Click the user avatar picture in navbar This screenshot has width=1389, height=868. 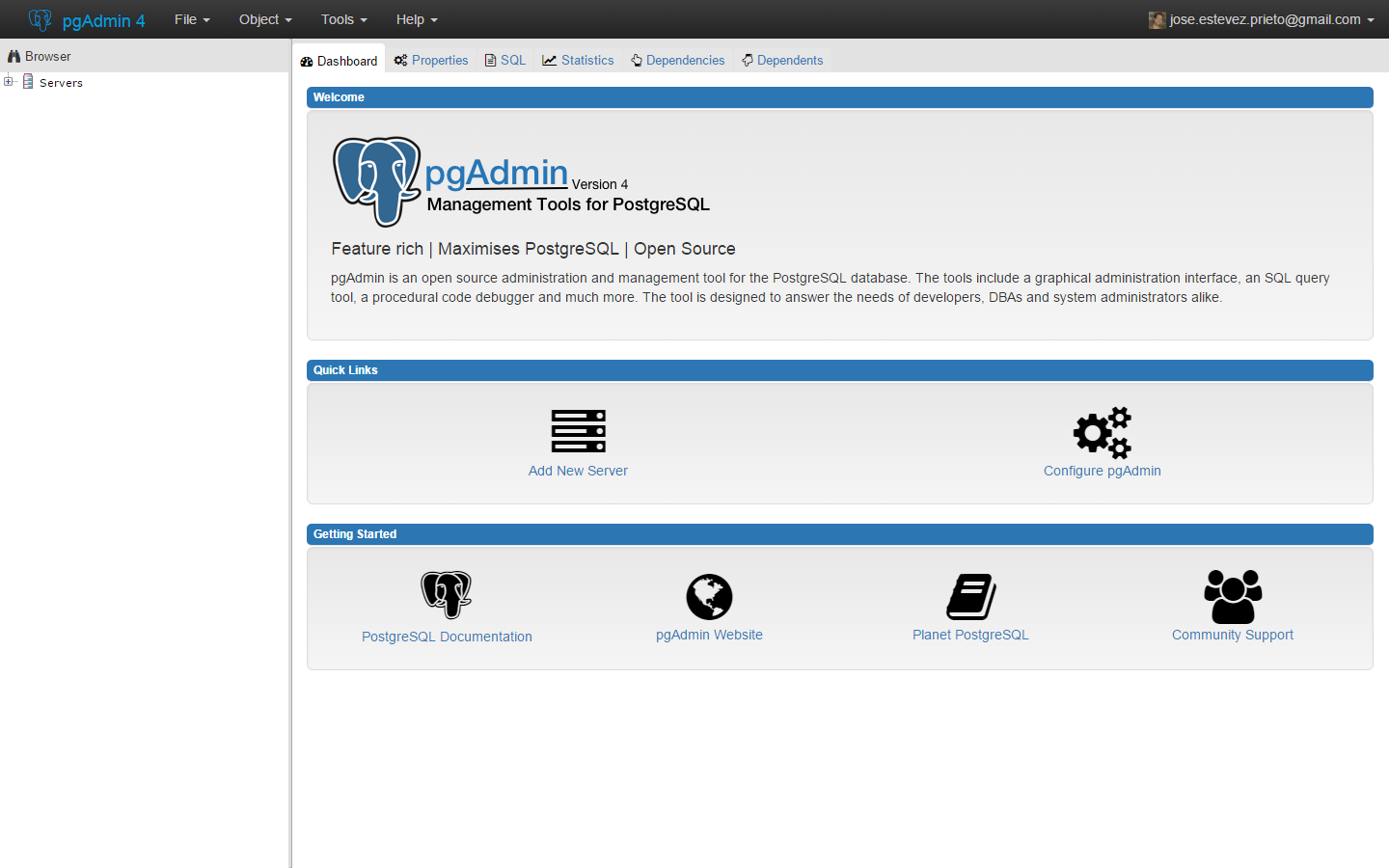[x=1157, y=20]
